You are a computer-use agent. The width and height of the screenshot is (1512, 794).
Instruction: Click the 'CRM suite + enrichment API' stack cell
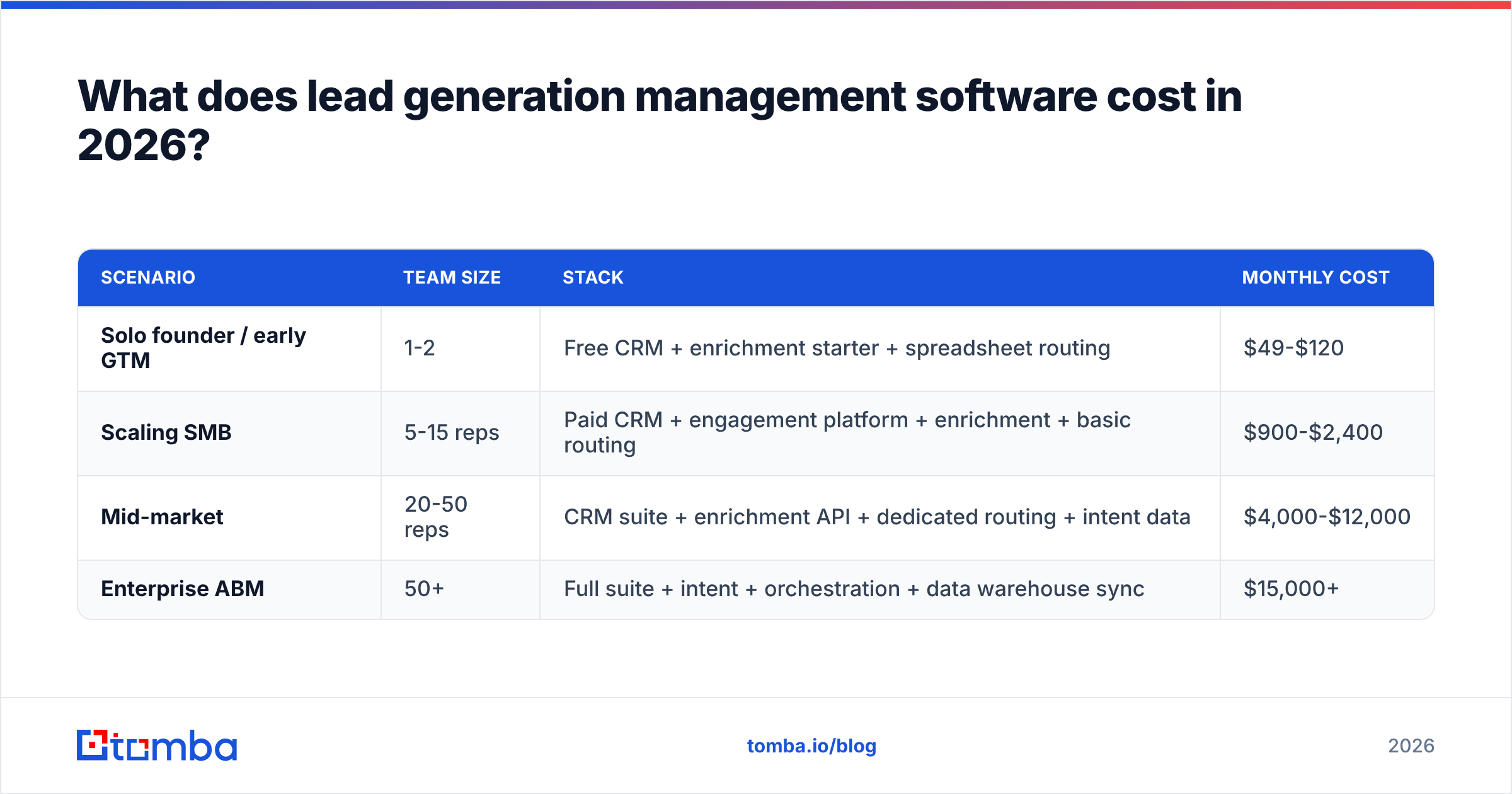point(880,517)
